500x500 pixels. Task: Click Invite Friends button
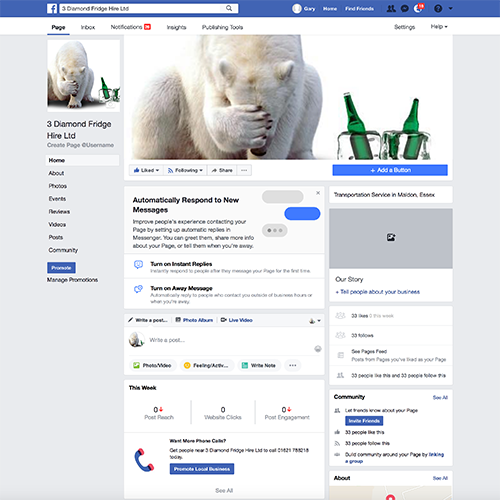point(364,421)
